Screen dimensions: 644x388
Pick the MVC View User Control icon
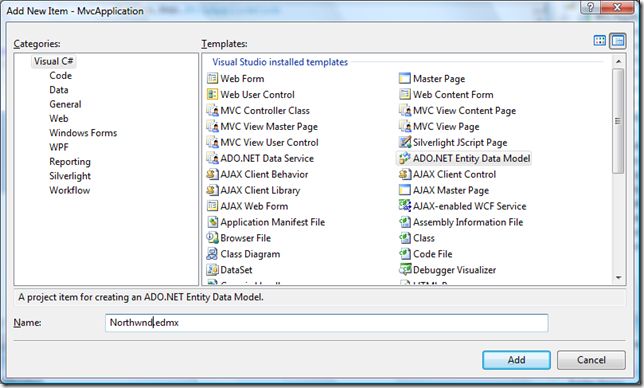[212, 142]
